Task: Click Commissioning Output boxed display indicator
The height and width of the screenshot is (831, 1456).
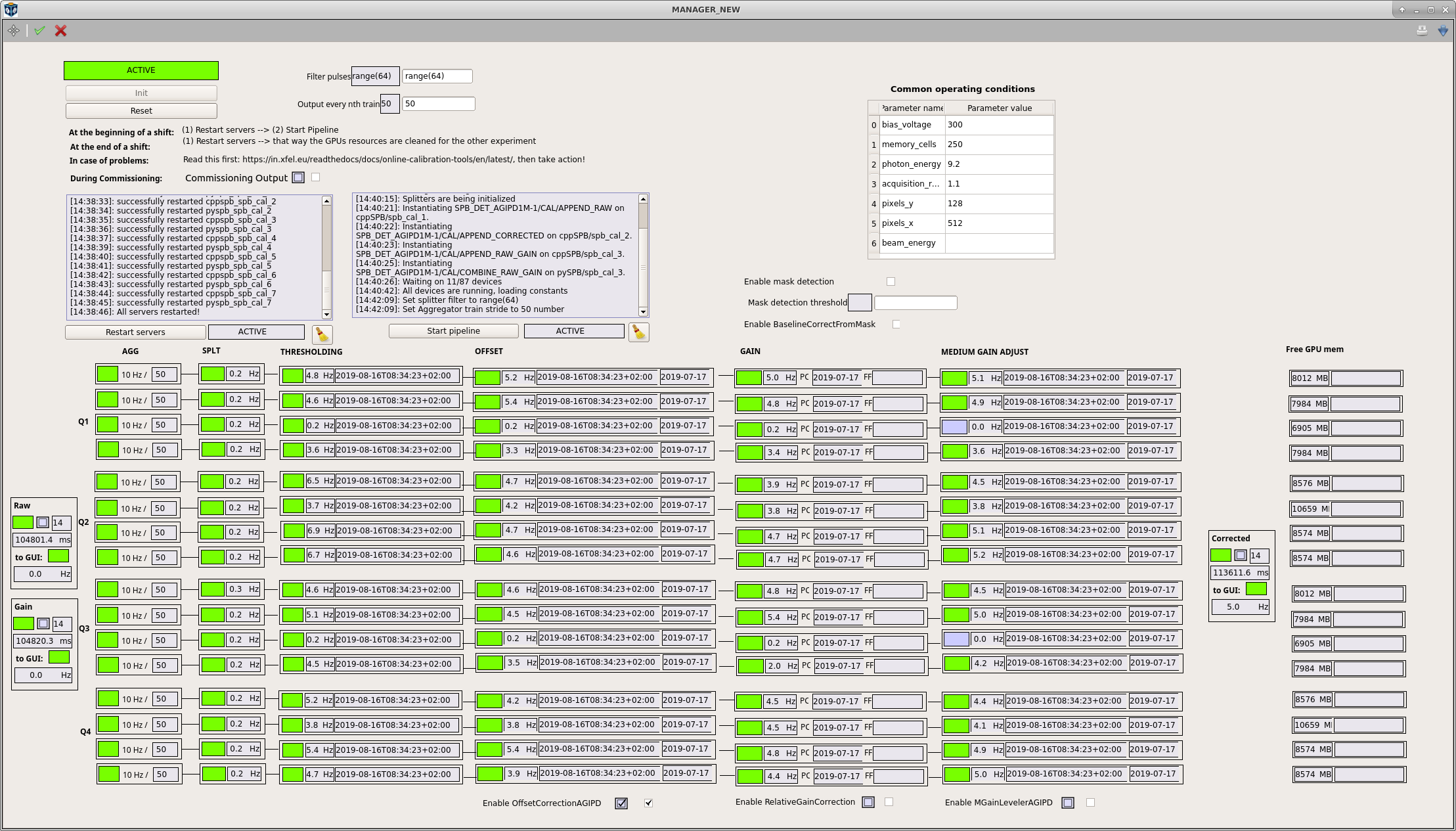Action: [x=298, y=177]
